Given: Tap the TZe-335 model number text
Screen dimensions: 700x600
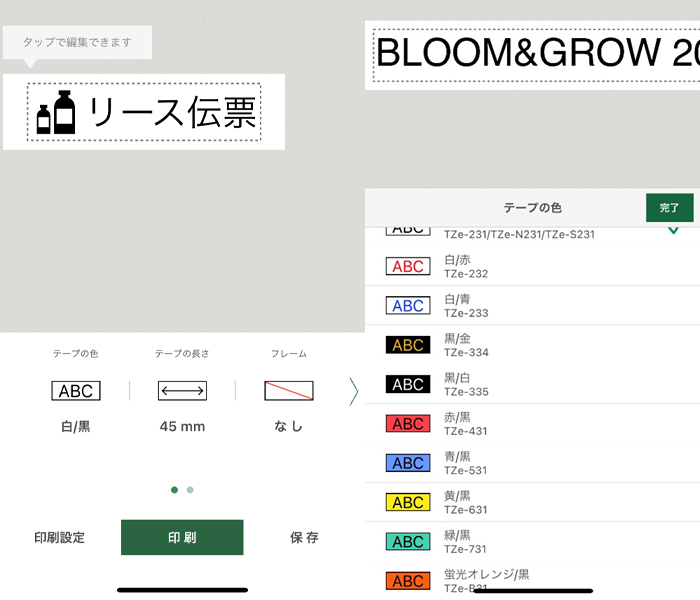Looking at the screenshot, I should point(466,392).
